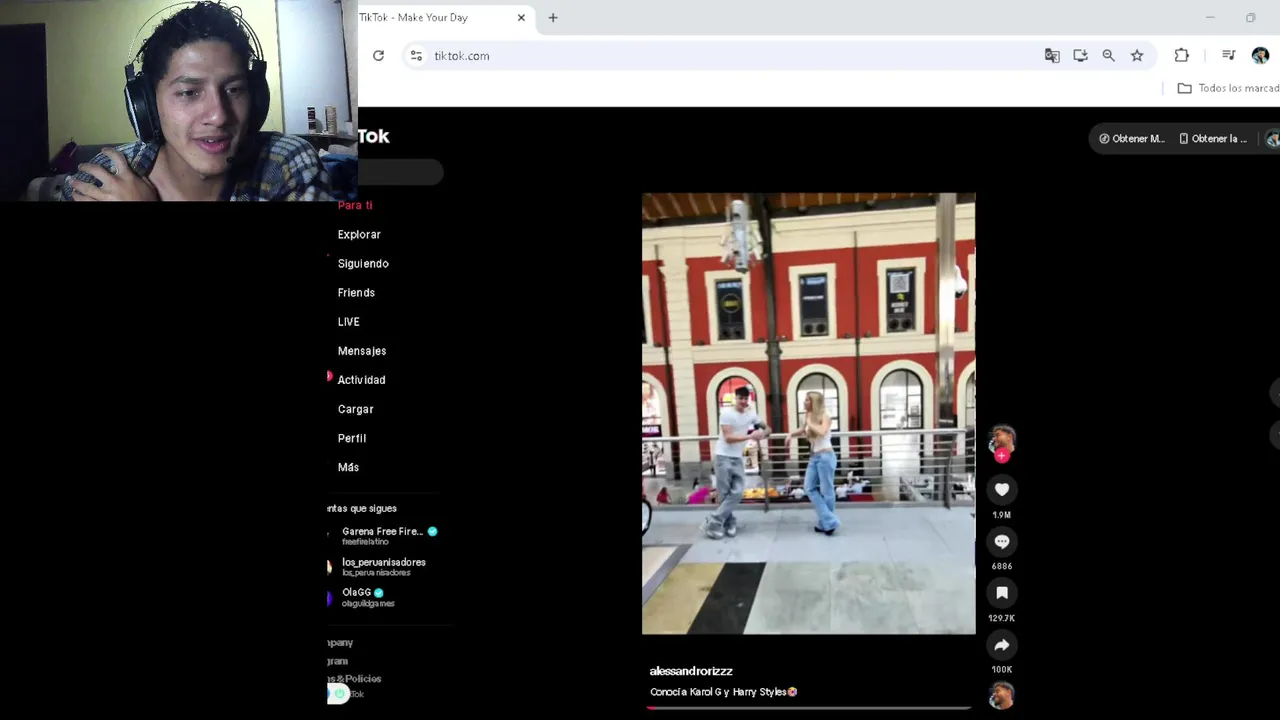Click the Conocía Karol G y Harry Styles caption
1280x720 pixels.
[x=723, y=692]
